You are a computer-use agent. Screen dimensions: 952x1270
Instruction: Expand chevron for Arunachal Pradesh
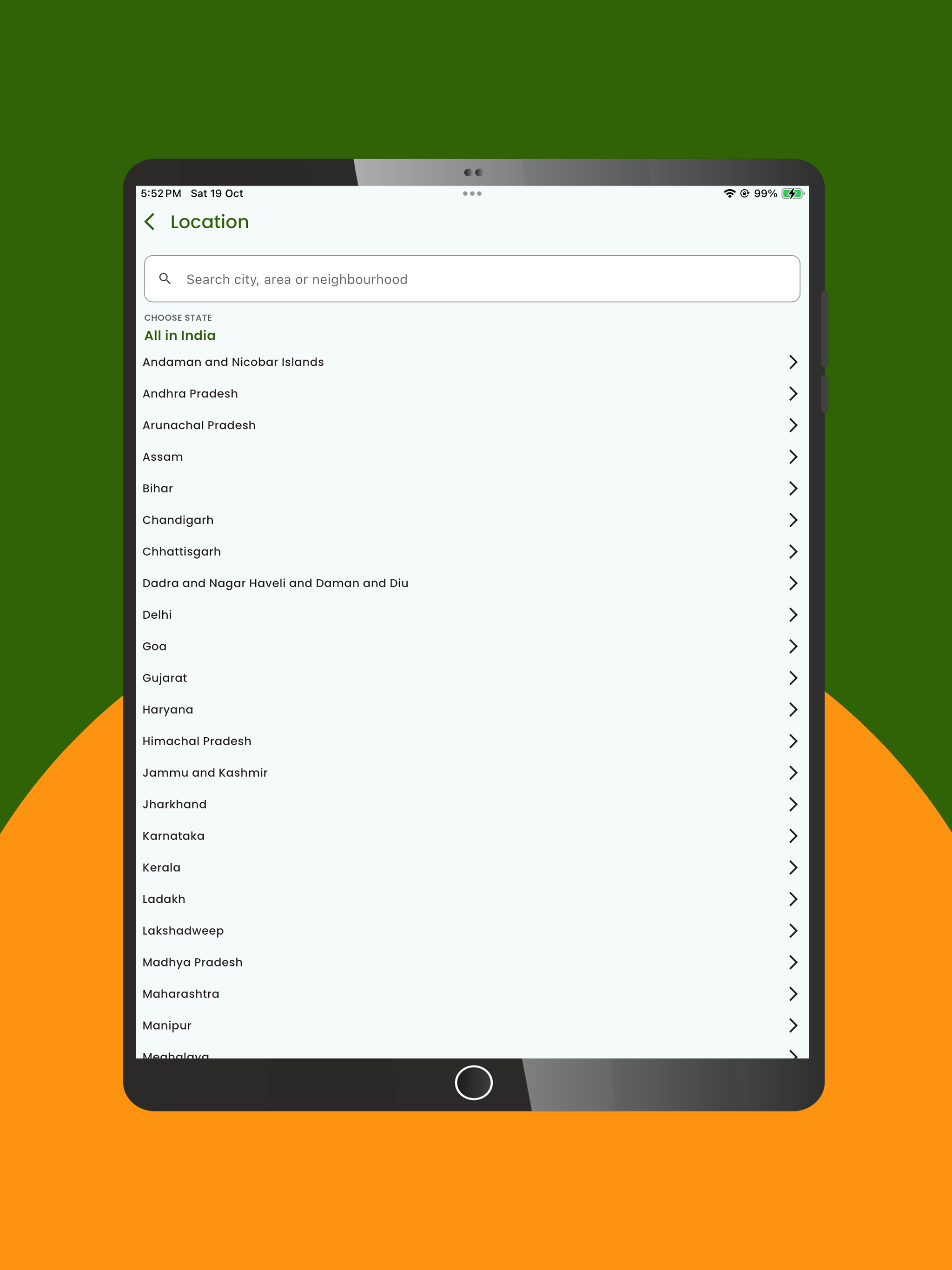pos(793,425)
